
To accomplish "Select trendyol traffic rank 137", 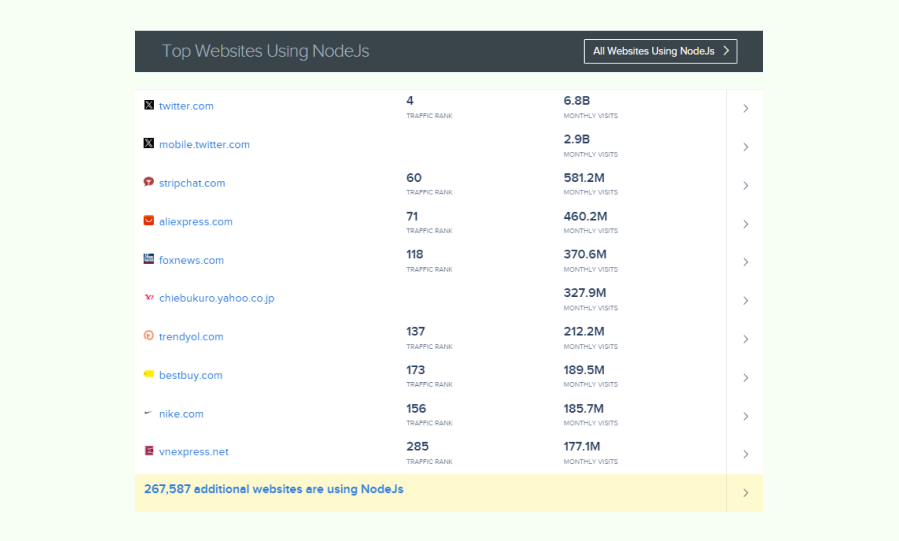I will pos(416,331).
